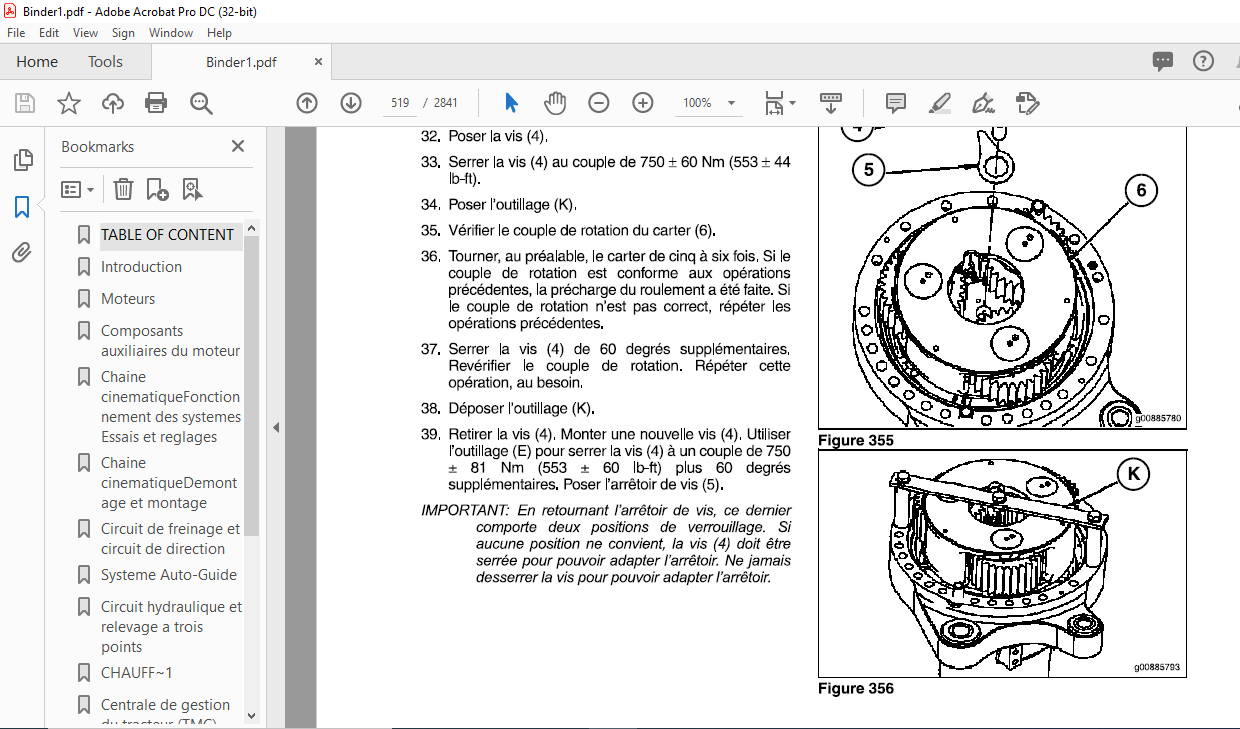Viewport: 1240px width, 729px height.
Task: Open the sign document pen tool
Action: [983, 103]
